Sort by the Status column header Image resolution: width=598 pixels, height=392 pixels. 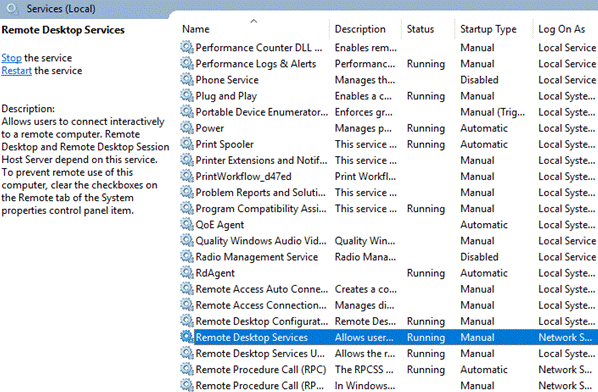420,29
